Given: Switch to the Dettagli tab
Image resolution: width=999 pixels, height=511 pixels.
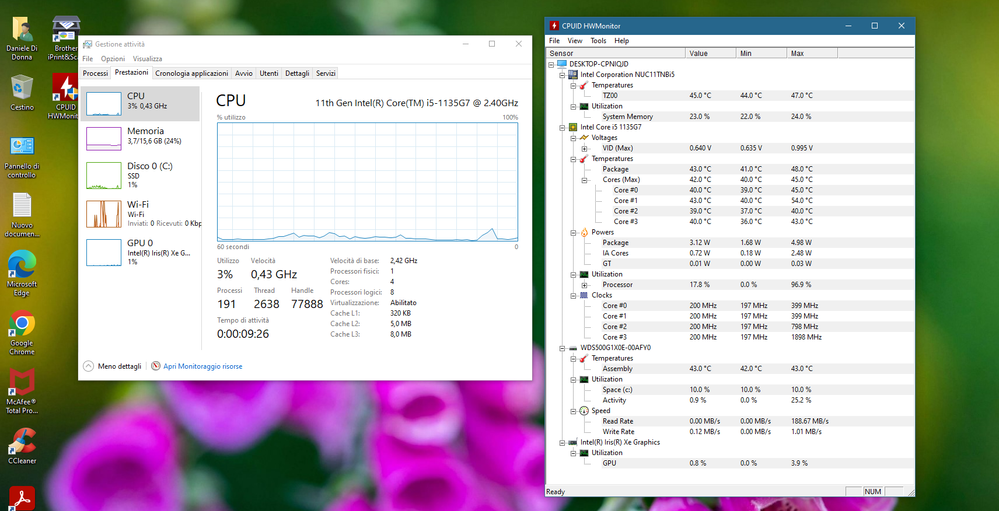Looking at the screenshot, I should click(297, 73).
